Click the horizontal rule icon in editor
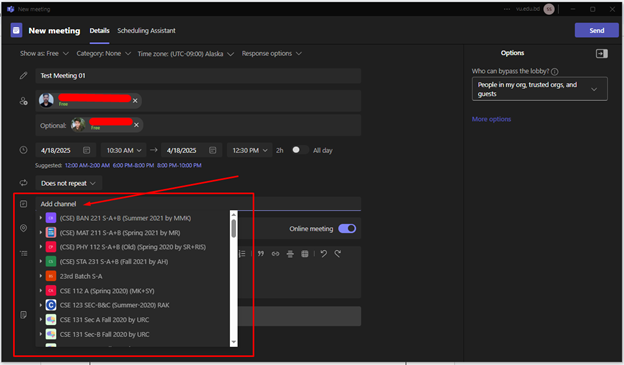624x365 pixels. (x=290, y=254)
